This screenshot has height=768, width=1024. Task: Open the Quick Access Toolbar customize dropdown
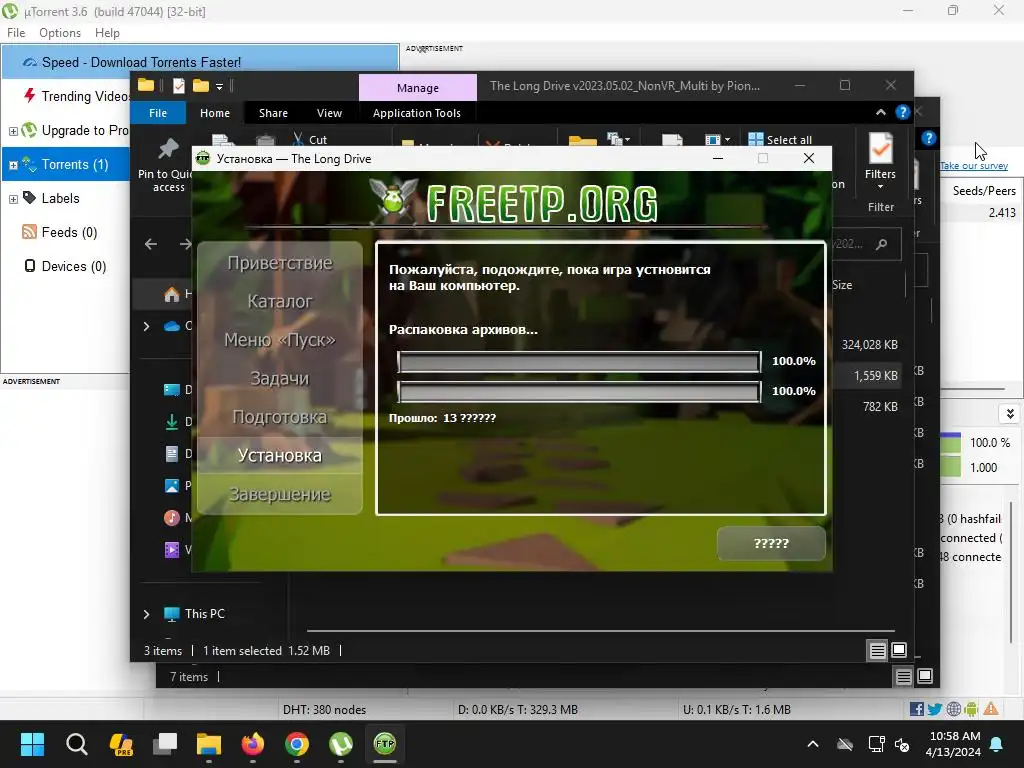tap(219, 86)
